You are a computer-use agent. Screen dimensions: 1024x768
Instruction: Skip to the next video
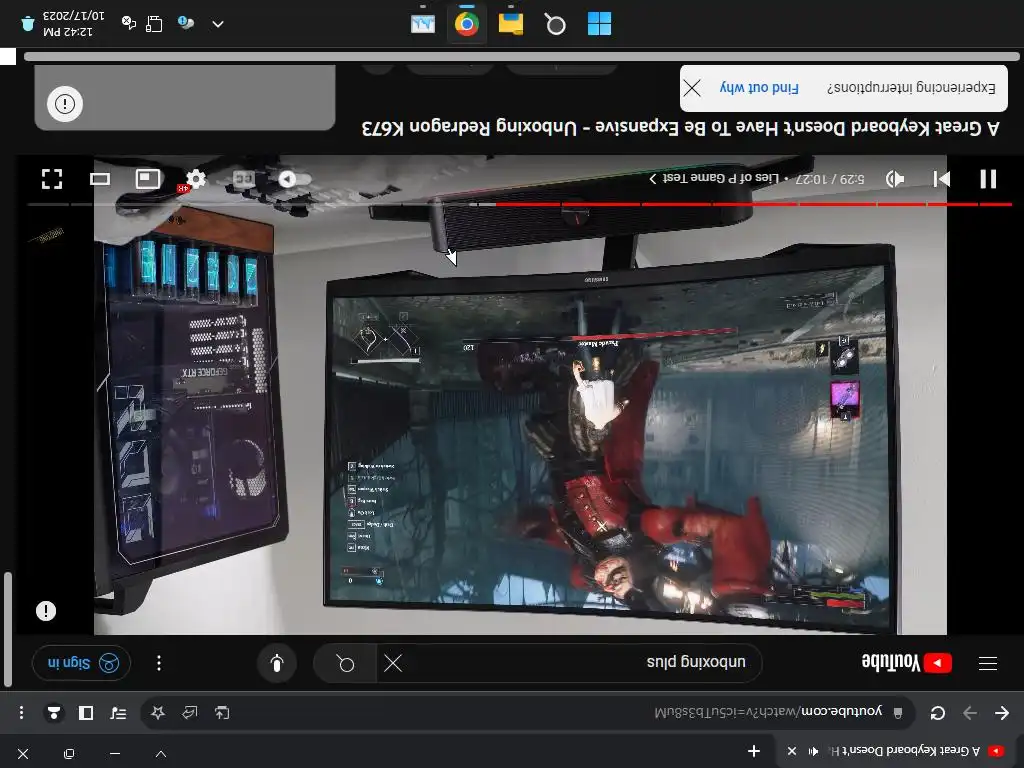(x=941, y=179)
